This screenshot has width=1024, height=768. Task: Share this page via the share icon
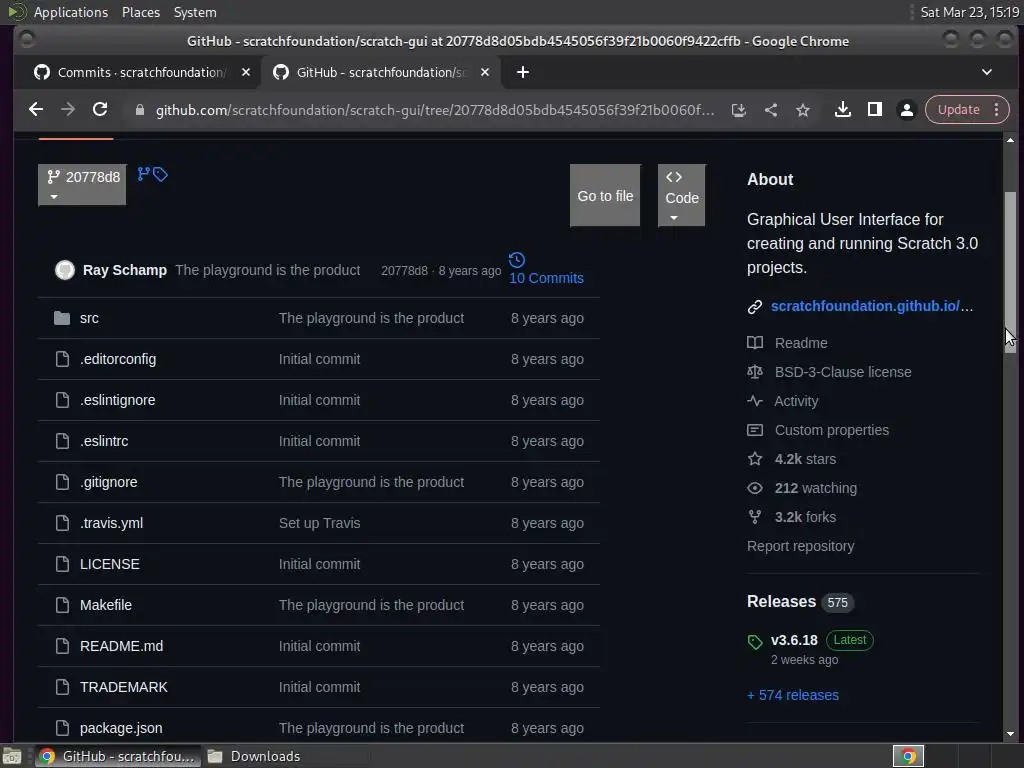pos(771,110)
